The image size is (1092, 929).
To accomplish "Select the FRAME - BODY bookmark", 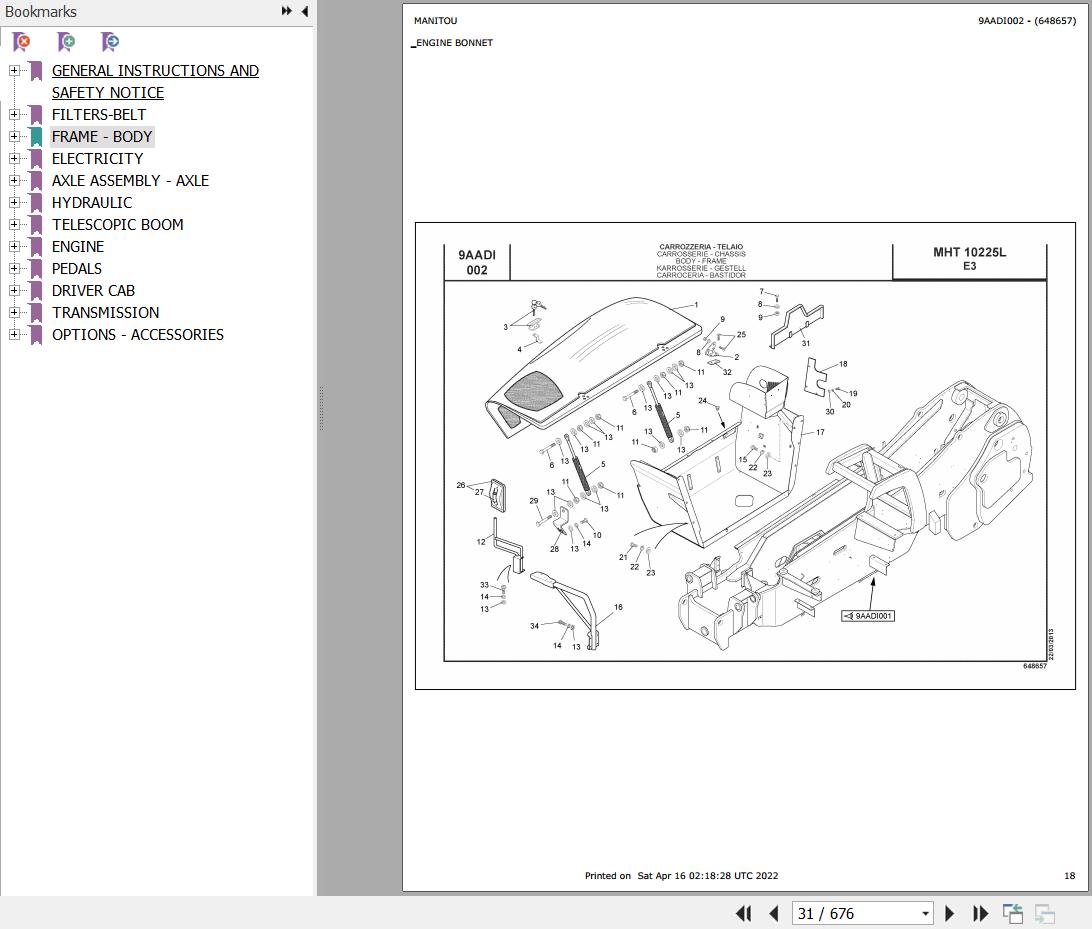I will click(x=102, y=136).
